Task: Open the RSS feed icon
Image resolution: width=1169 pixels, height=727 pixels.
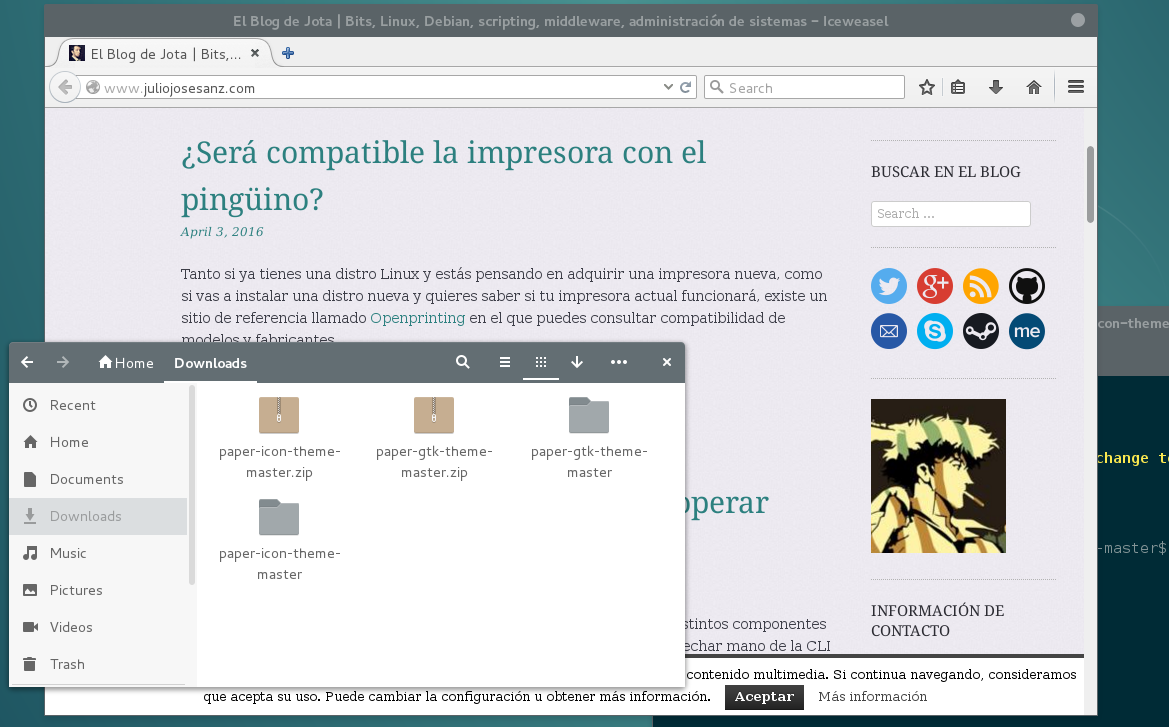Action: [x=980, y=286]
